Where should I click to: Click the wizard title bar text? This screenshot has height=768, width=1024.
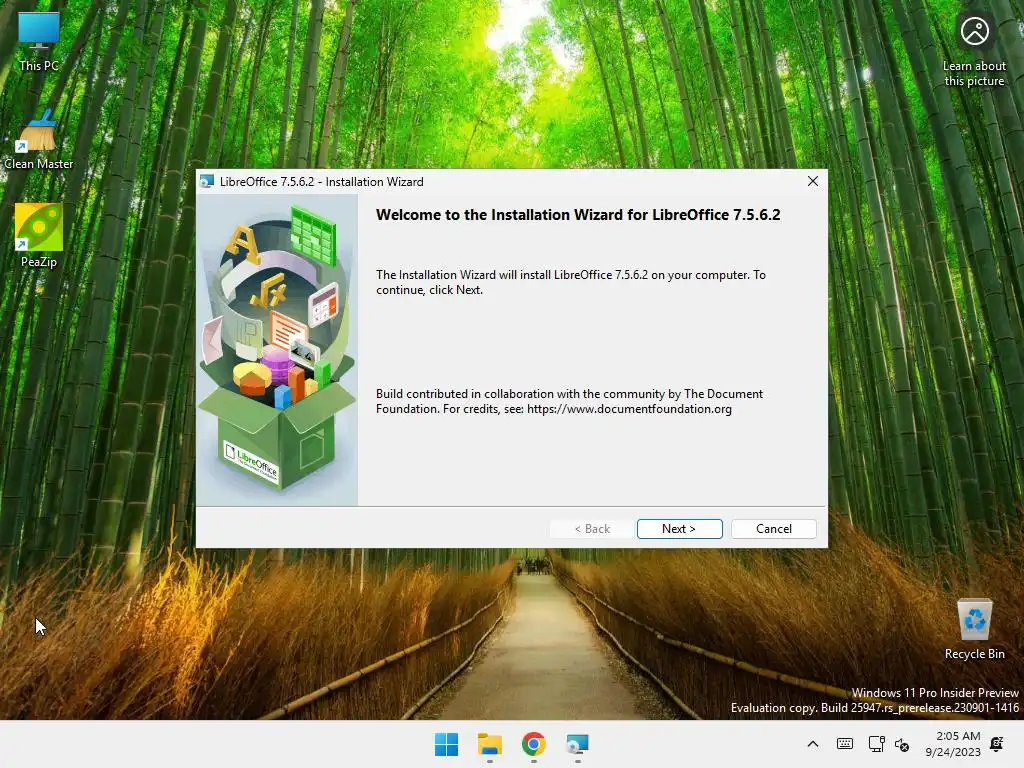pyautogui.click(x=321, y=182)
